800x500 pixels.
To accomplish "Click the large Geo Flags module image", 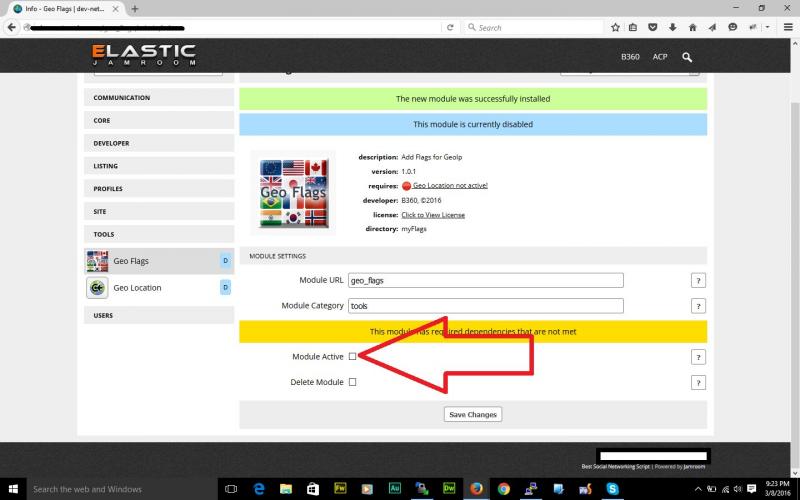I will (x=293, y=193).
